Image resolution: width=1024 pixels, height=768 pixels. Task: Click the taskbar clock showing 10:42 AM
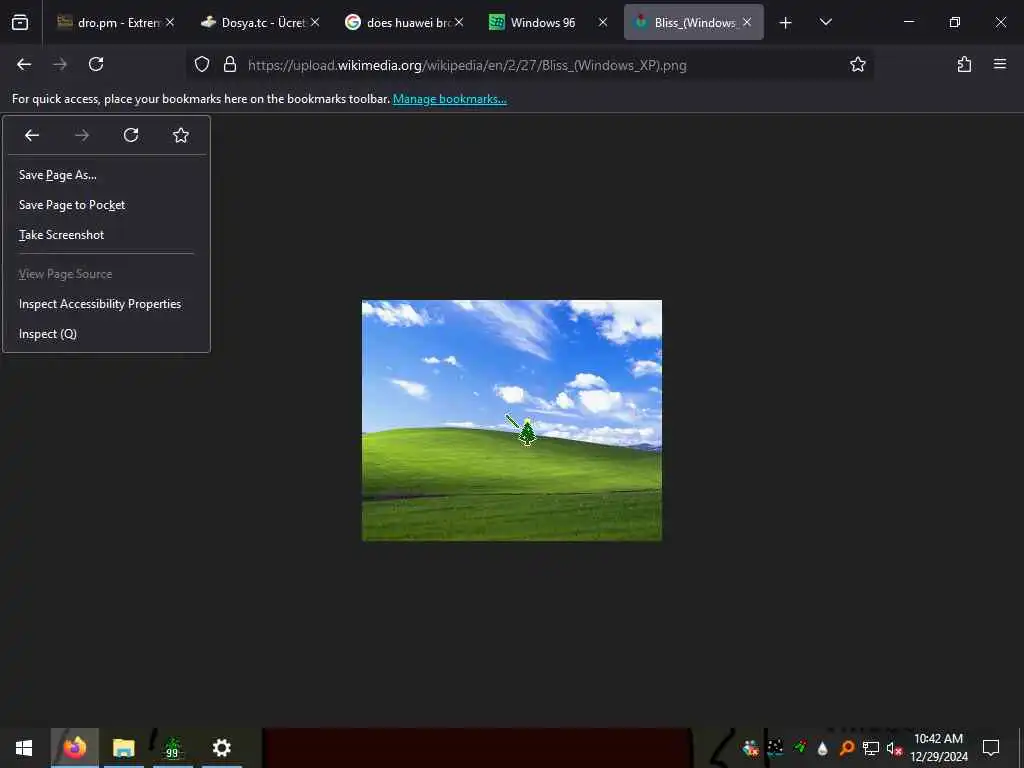939,748
